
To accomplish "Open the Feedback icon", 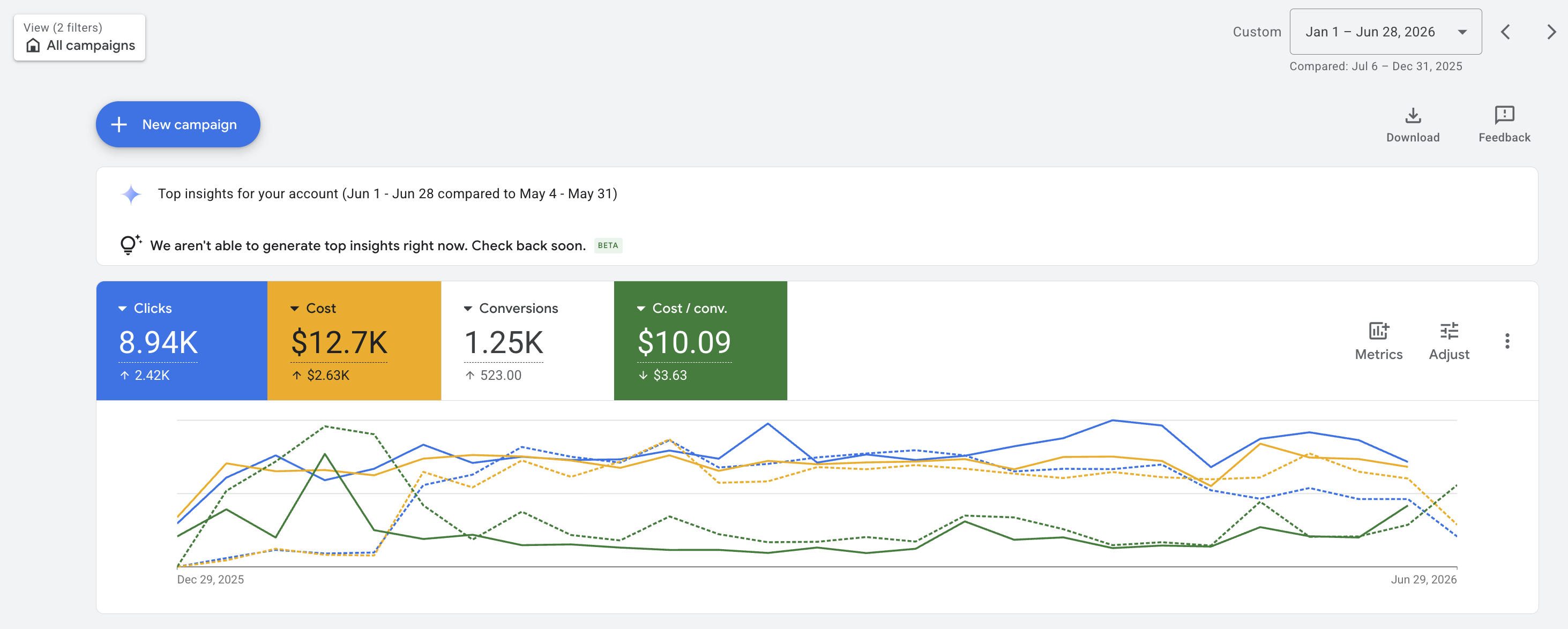I will click(1504, 115).
